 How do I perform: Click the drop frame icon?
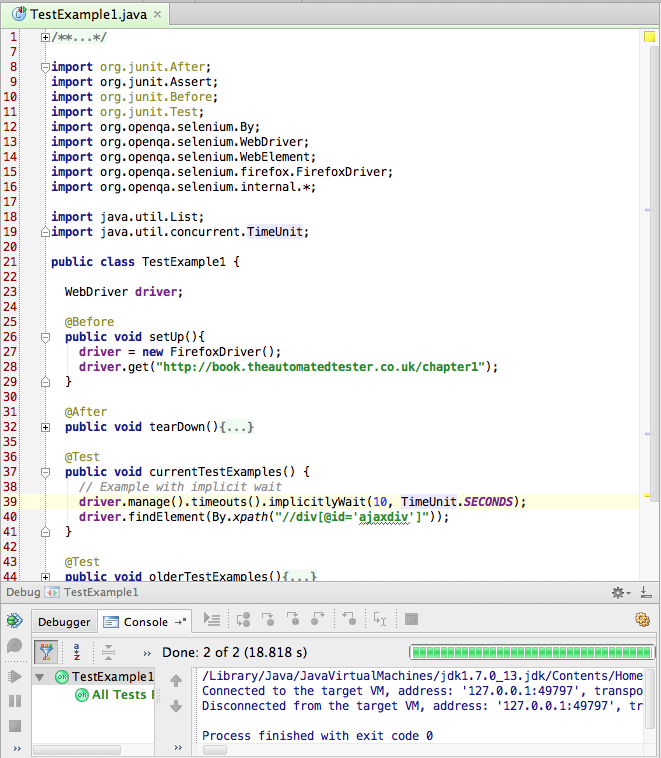pyautogui.click(x=349, y=619)
